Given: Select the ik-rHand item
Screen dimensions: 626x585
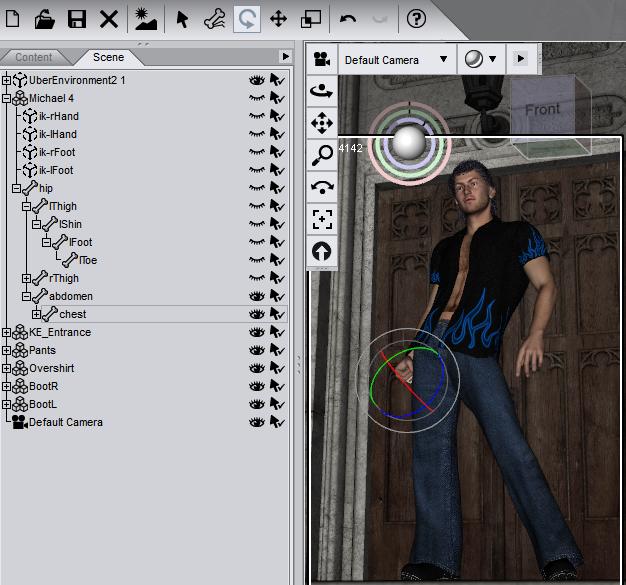Looking at the screenshot, I should (x=59, y=116).
